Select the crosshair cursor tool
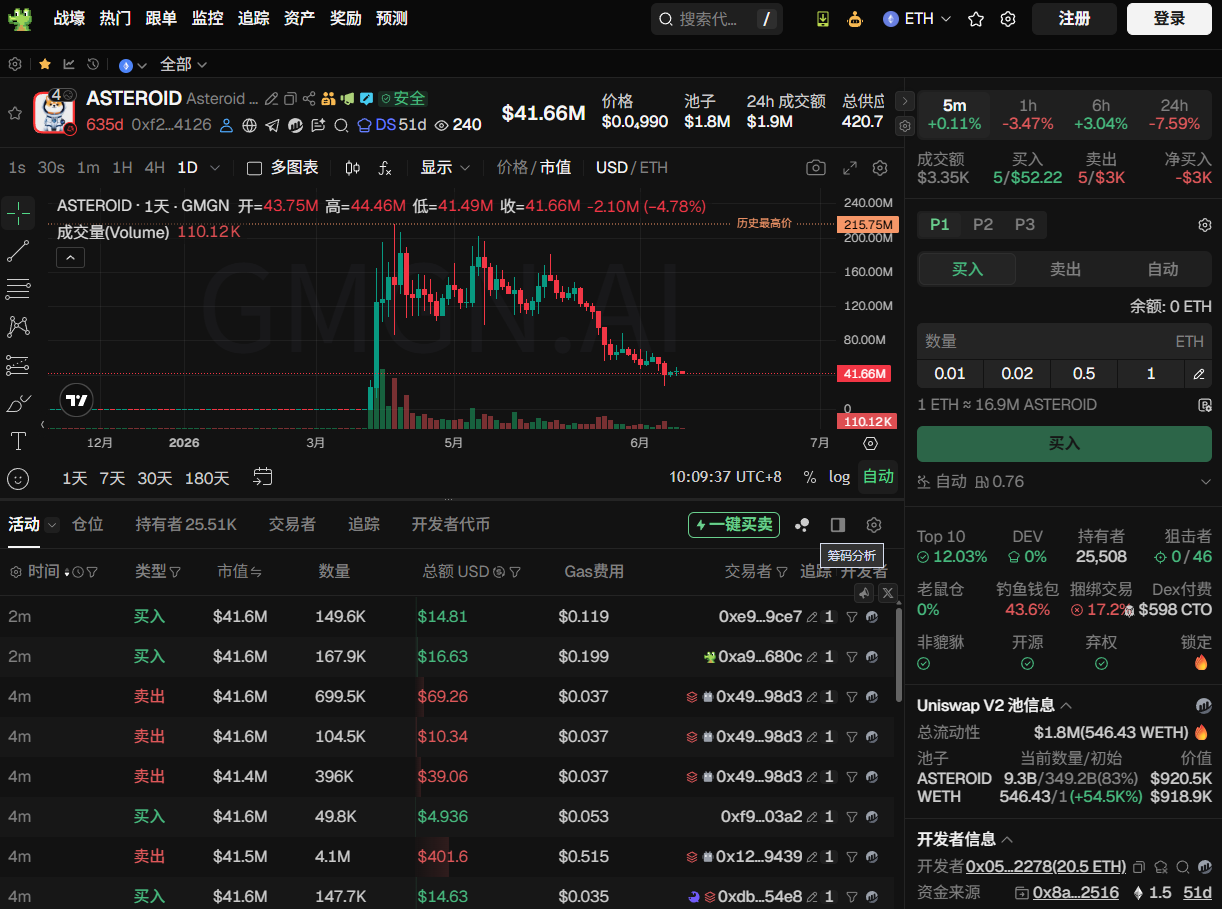 pyautogui.click(x=18, y=212)
